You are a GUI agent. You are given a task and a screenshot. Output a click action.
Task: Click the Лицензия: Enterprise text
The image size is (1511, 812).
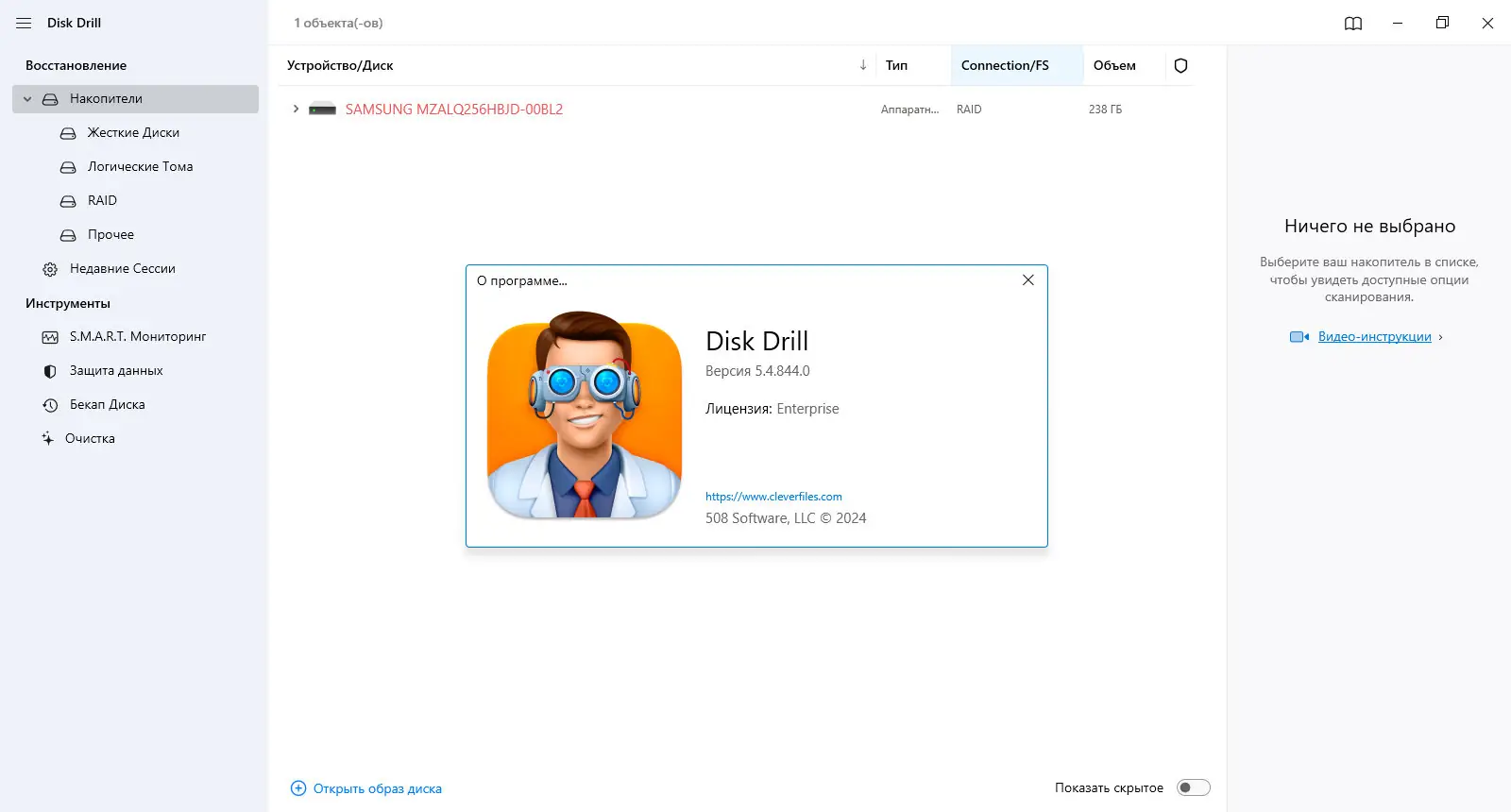772,409
